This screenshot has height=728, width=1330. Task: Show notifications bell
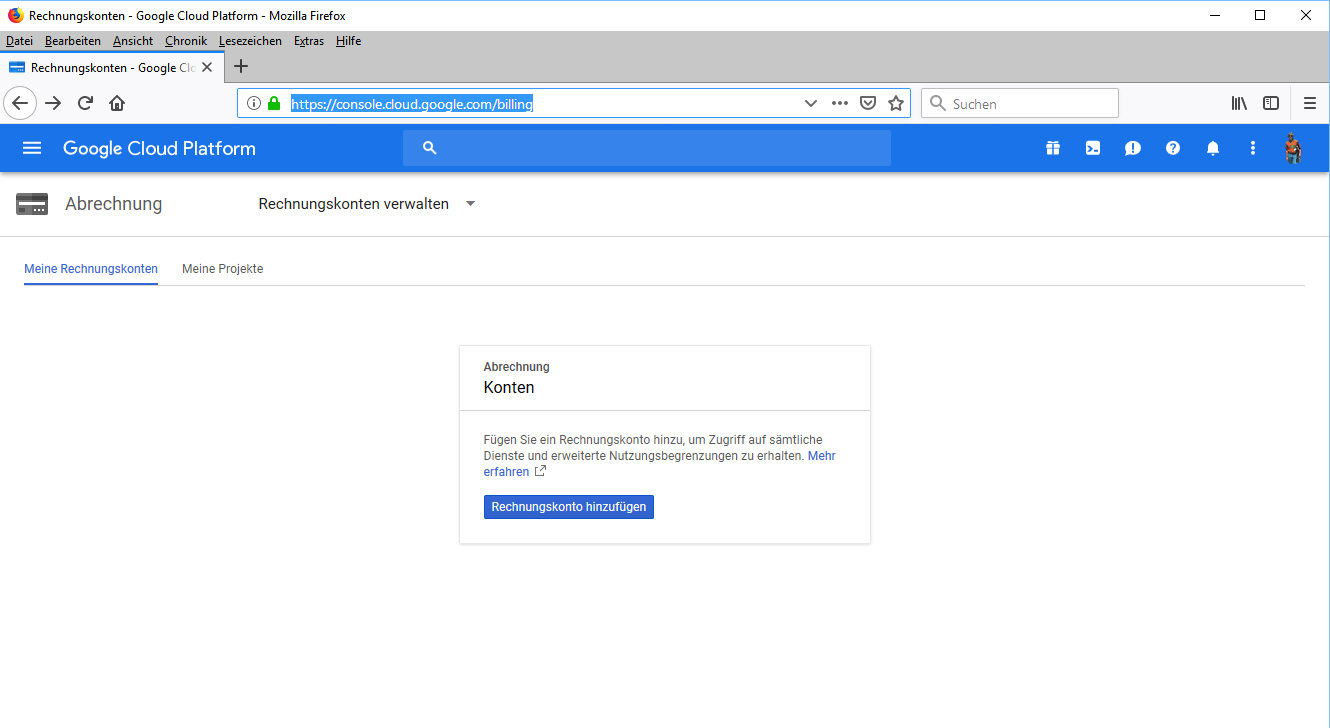coord(1213,148)
